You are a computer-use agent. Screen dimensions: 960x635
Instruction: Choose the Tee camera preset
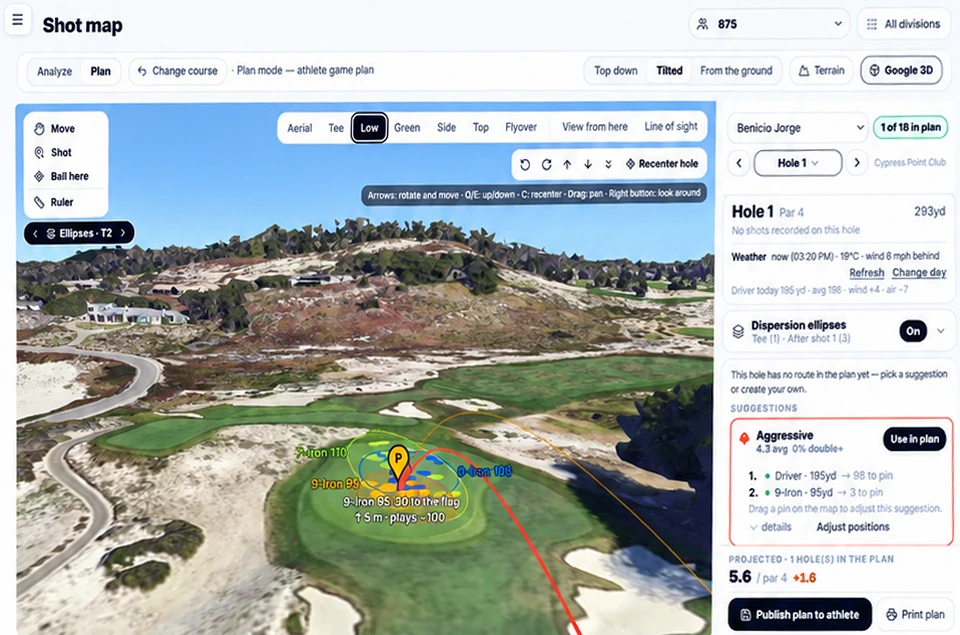click(336, 128)
